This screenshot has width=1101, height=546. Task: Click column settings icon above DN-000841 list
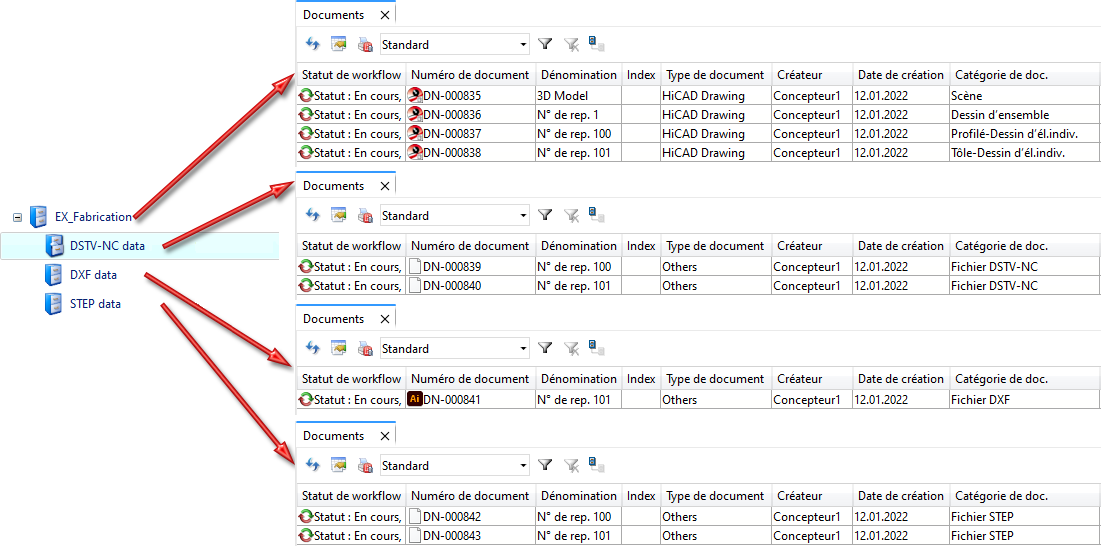point(596,348)
